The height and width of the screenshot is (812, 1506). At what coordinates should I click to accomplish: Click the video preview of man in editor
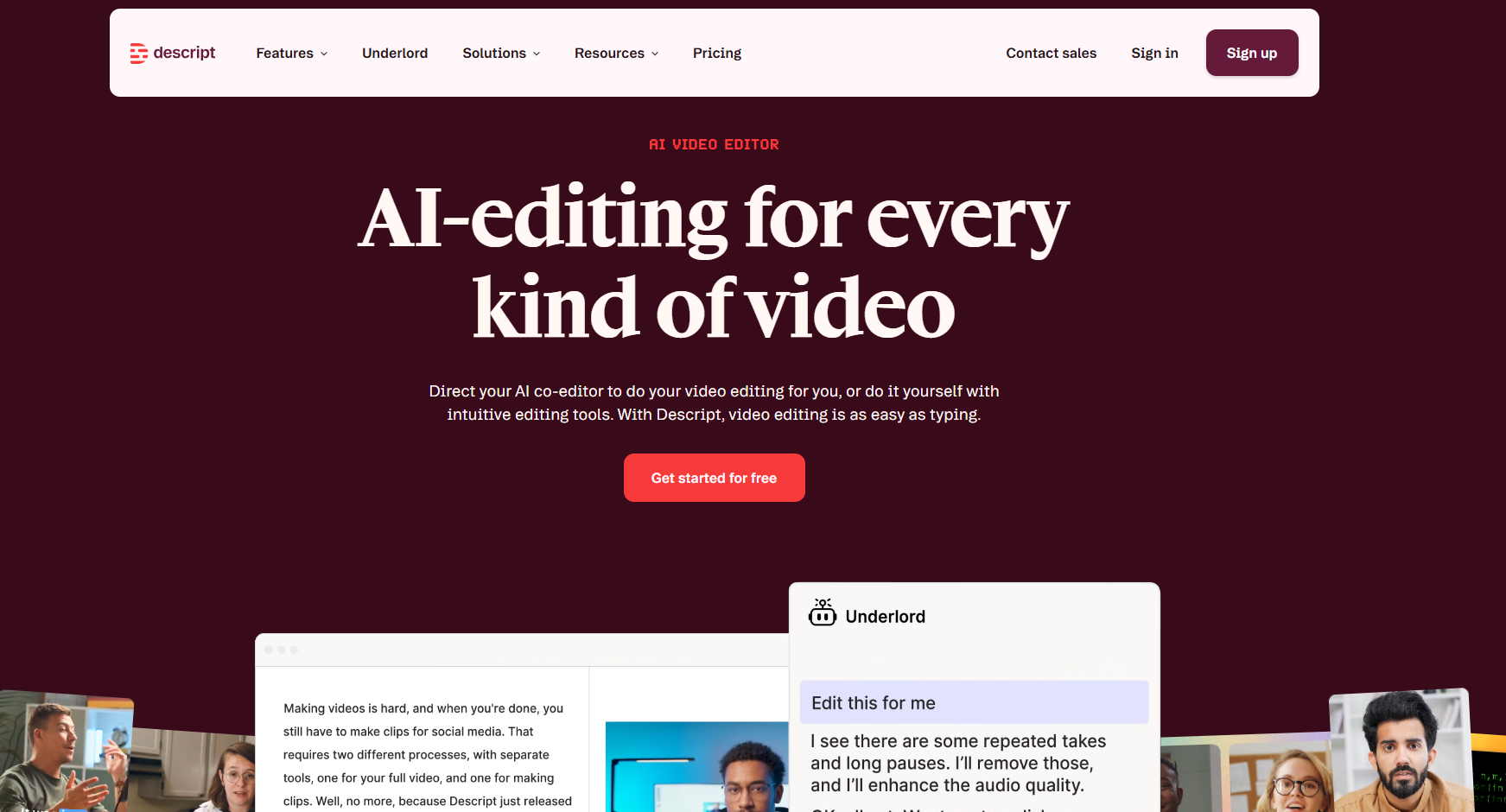697,766
